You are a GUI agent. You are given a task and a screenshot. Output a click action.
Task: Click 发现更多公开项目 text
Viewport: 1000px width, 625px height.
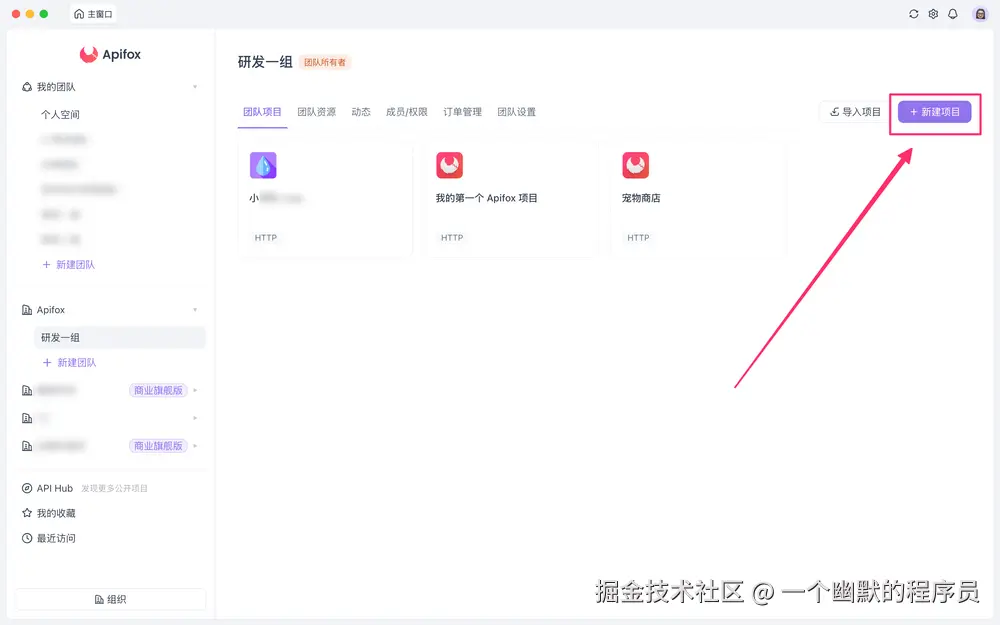pos(114,489)
